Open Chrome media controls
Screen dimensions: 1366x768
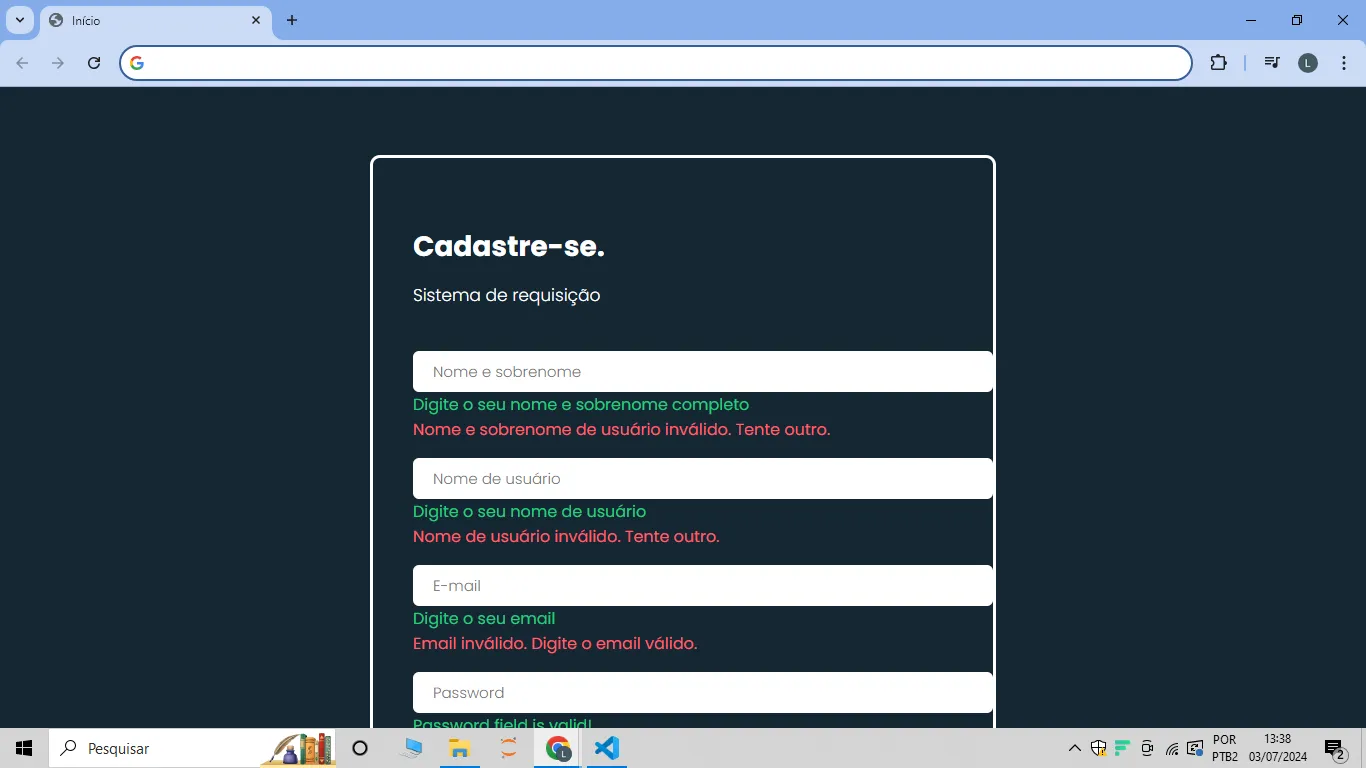pos(1271,63)
